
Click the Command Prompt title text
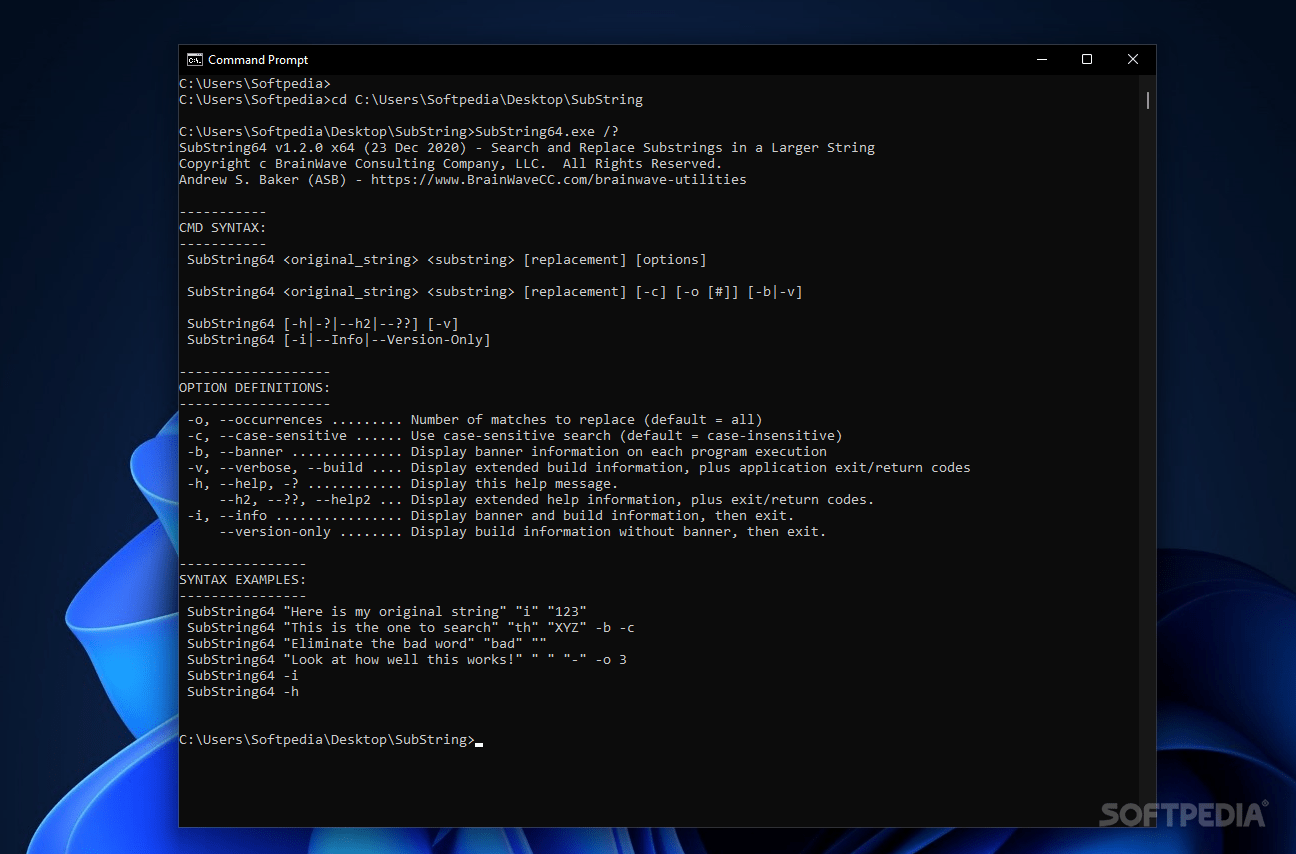coord(258,60)
